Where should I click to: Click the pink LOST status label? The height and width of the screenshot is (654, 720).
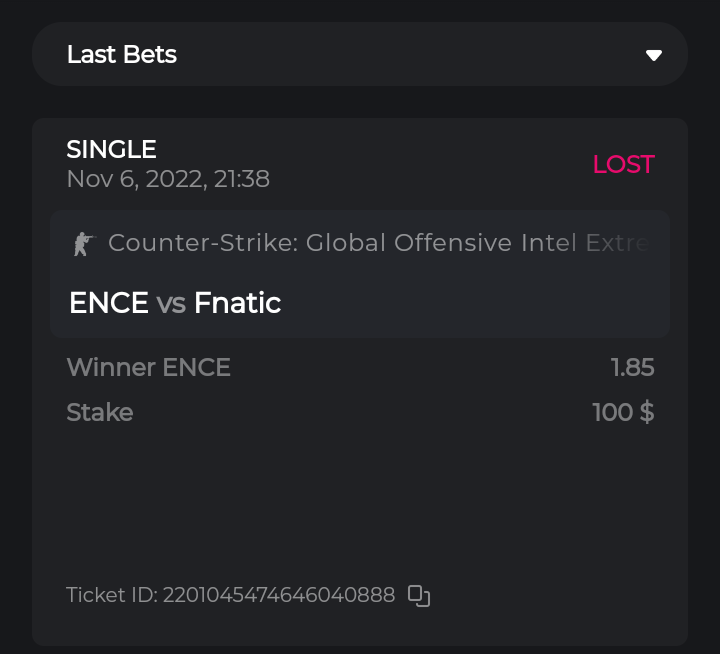(x=623, y=165)
